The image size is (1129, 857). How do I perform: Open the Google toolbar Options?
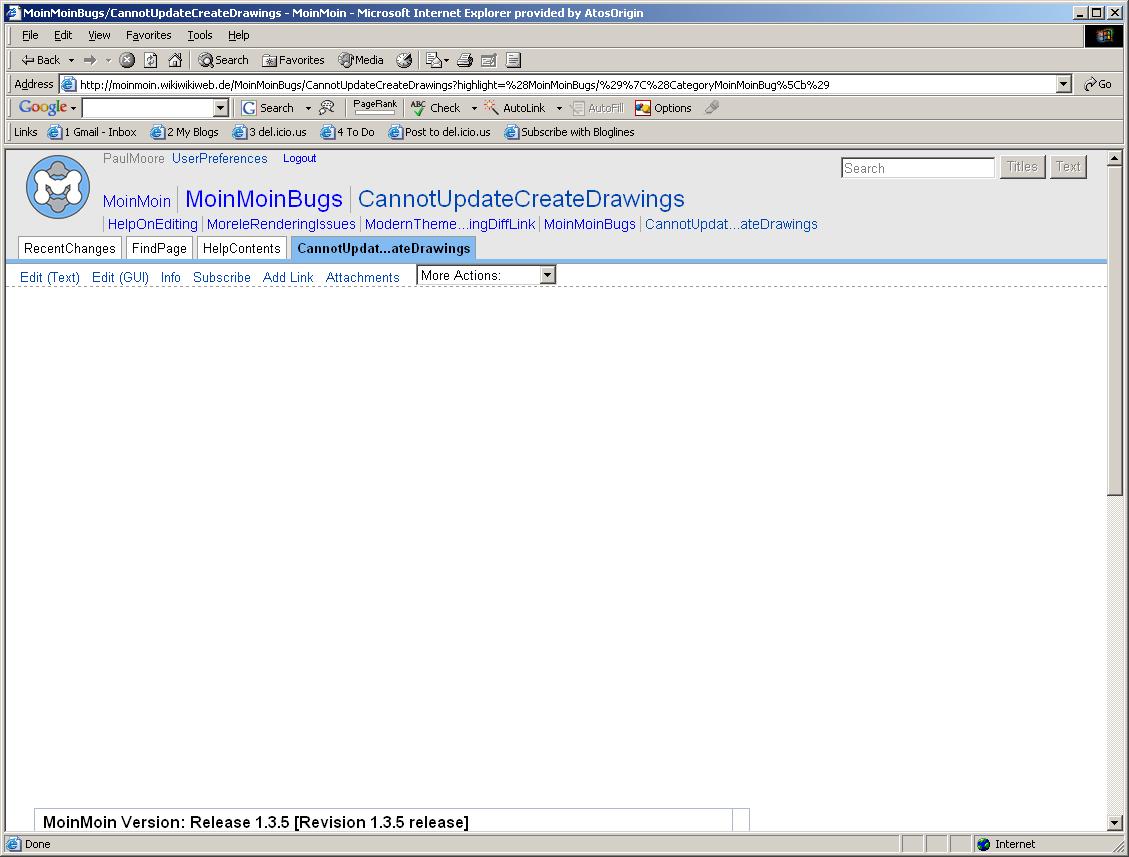(663, 108)
